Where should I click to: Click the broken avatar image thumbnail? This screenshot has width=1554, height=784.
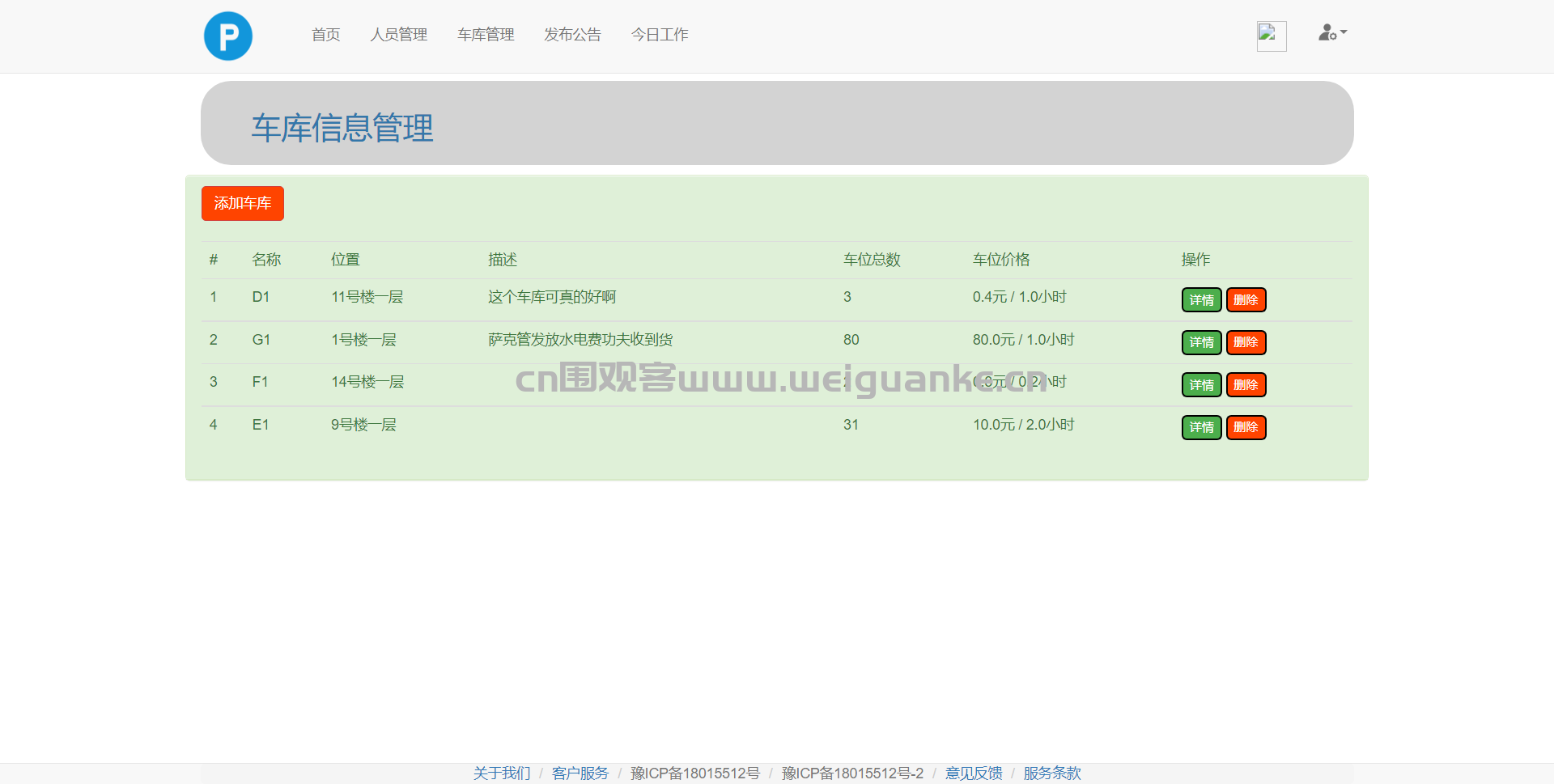pos(1272,36)
